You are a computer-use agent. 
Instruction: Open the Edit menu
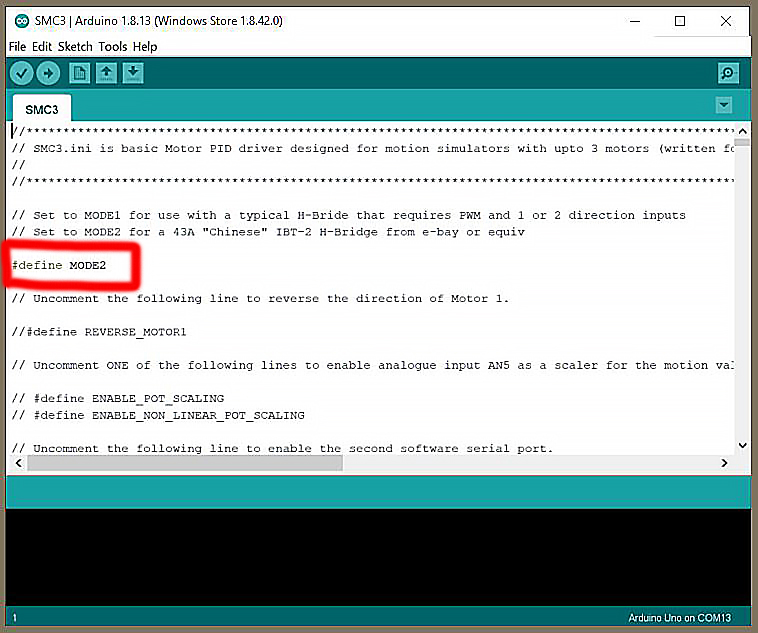click(x=42, y=46)
